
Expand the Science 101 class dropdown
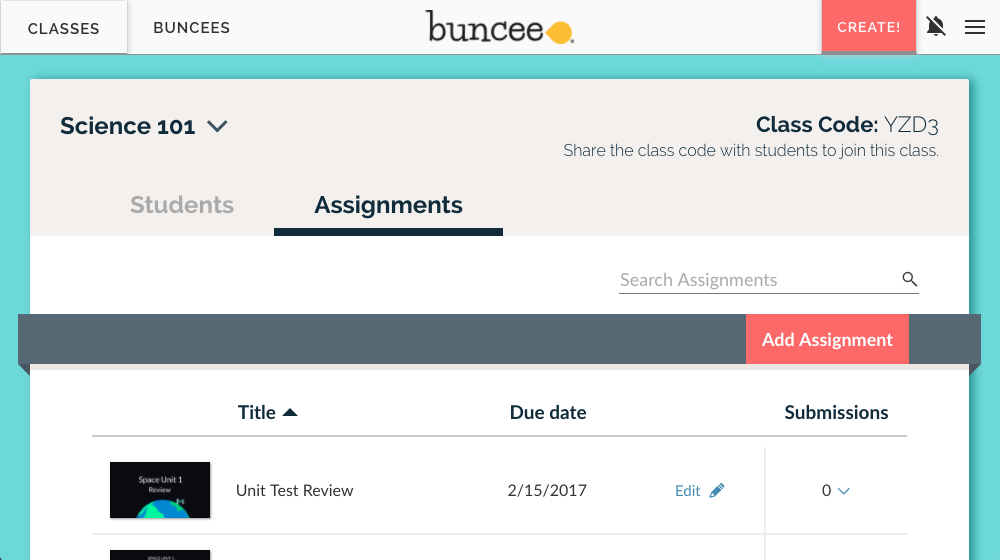click(x=217, y=126)
